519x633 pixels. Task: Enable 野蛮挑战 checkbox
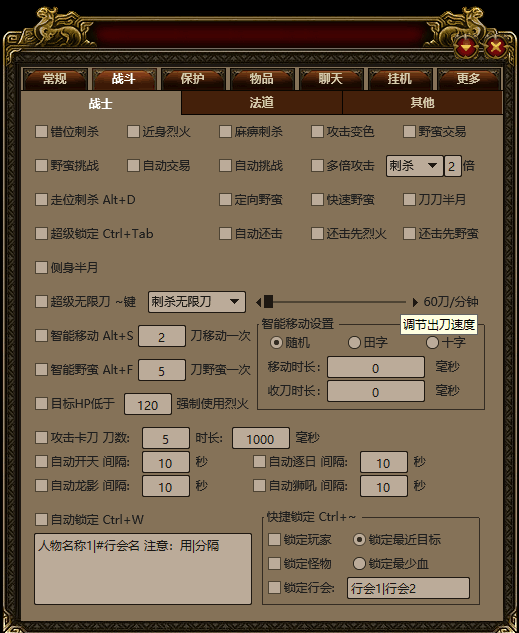tap(41, 166)
